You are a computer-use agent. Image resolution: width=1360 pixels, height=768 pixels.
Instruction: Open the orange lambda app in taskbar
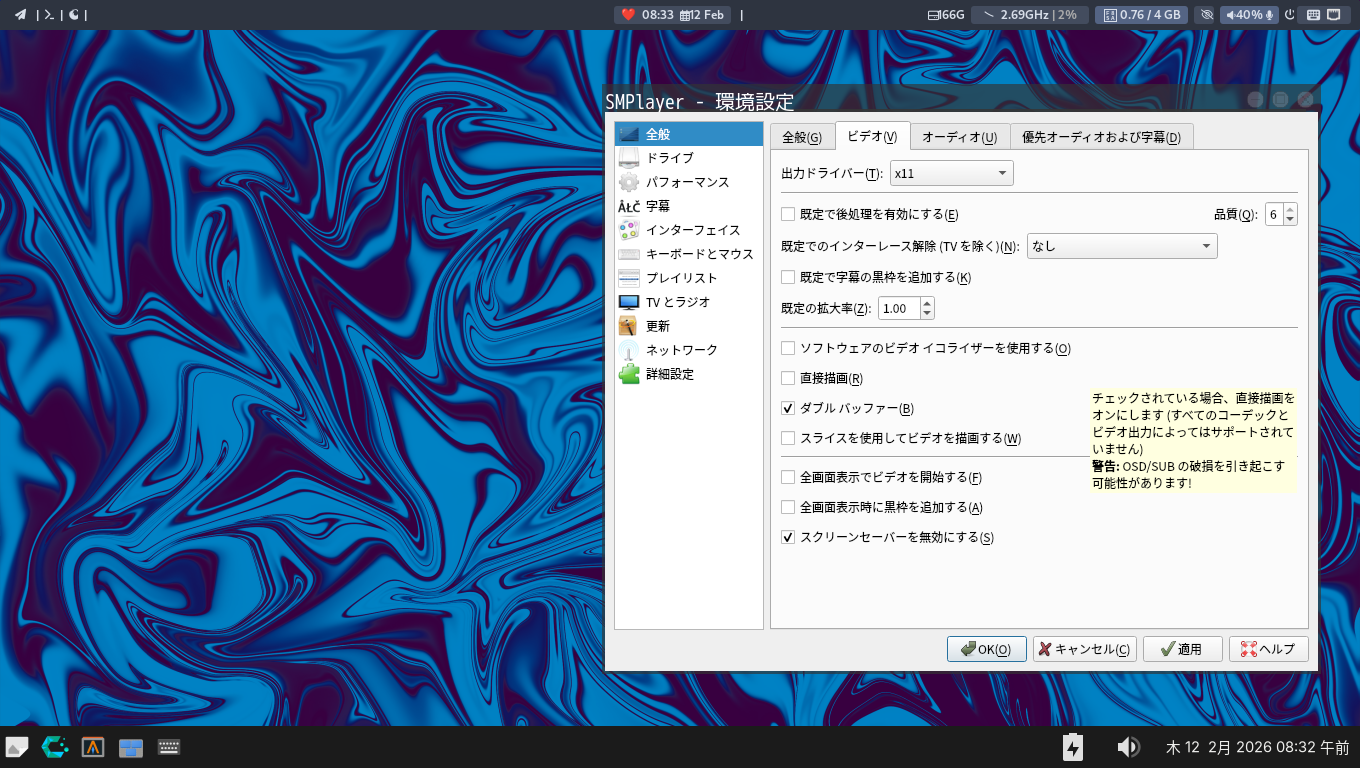(93, 747)
